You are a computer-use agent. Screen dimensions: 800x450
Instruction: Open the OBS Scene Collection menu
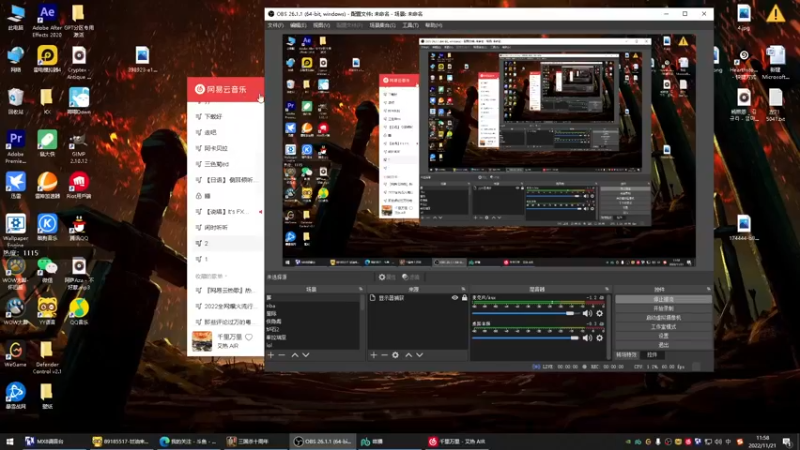(x=382, y=25)
